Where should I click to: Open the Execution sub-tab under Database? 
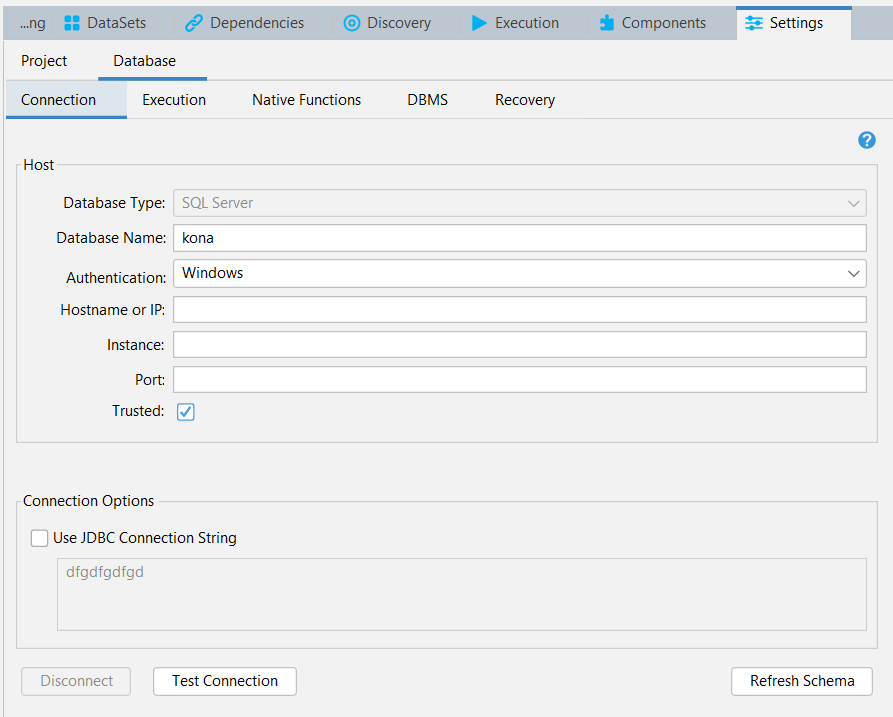(x=174, y=100)
